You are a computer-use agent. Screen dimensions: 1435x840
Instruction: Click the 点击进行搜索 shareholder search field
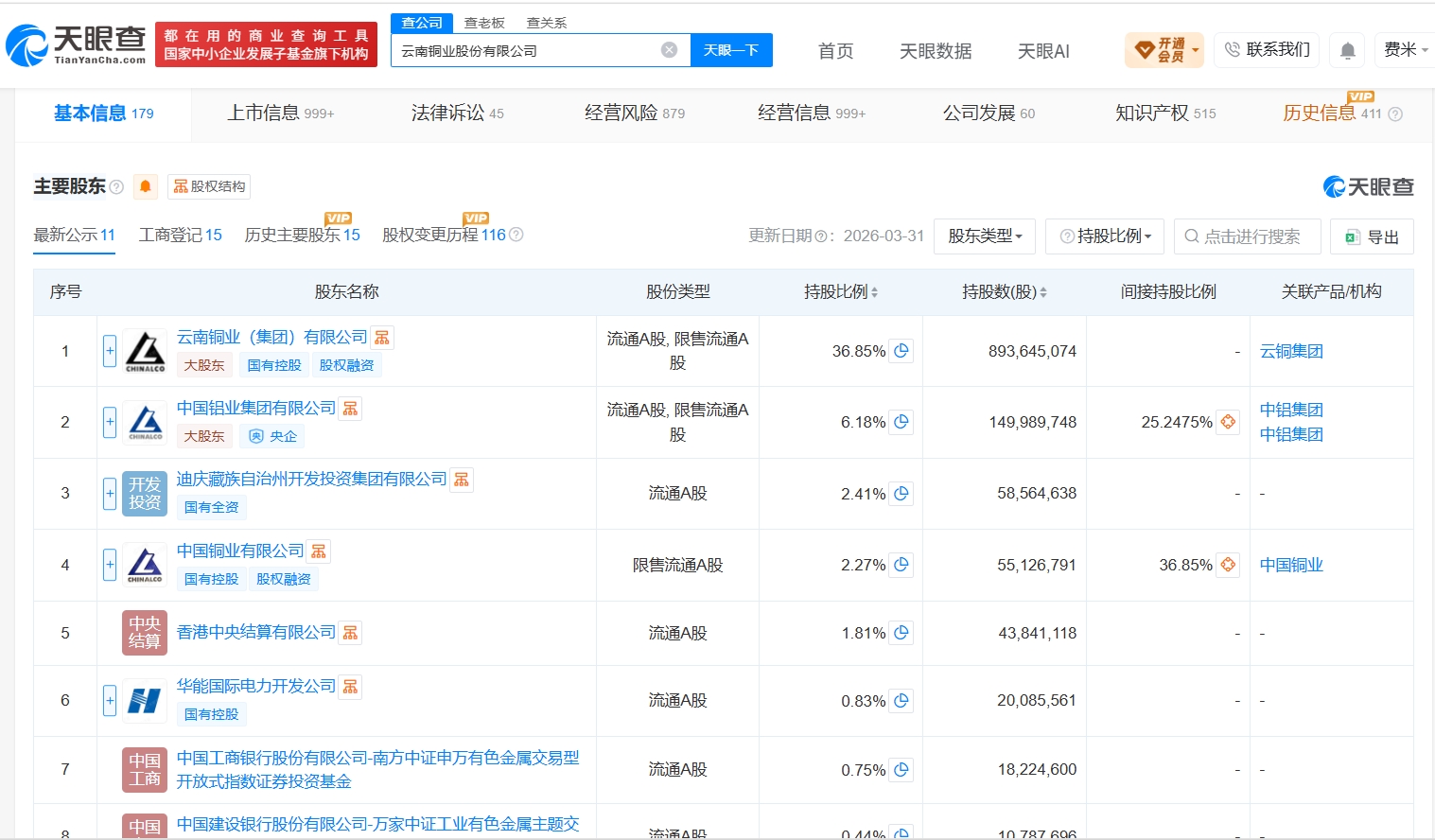1247,236
